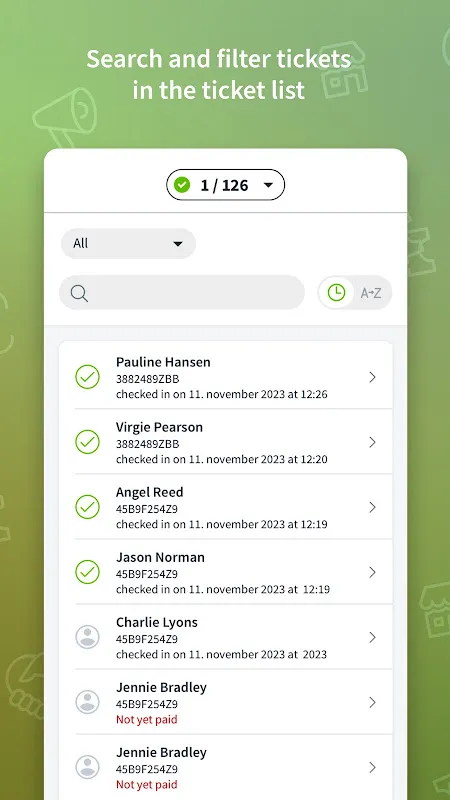Open Pauline Hansen's ticket with the chevron

coord(372,377)
